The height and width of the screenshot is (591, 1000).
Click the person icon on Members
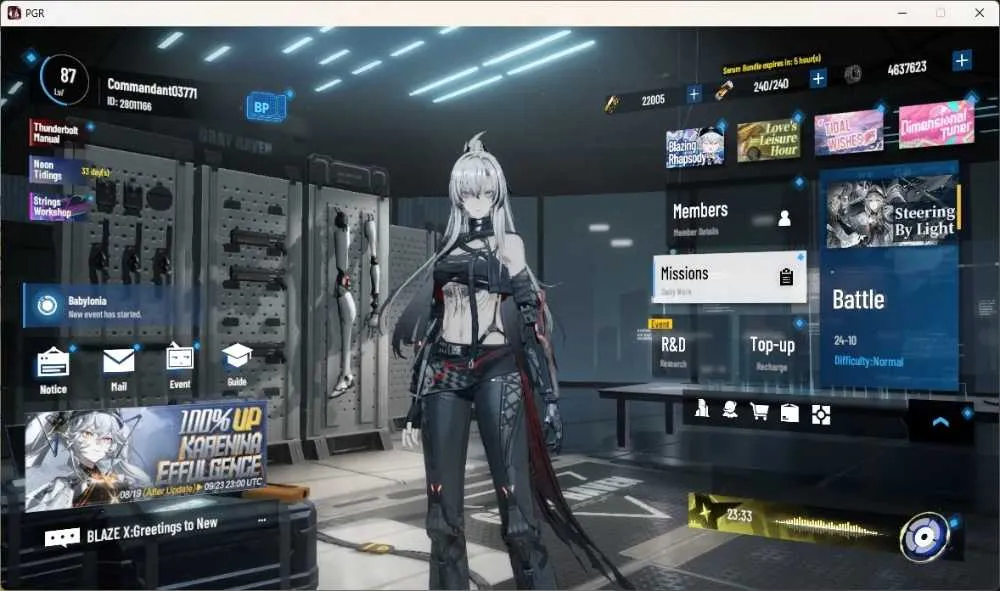(784, 218)
